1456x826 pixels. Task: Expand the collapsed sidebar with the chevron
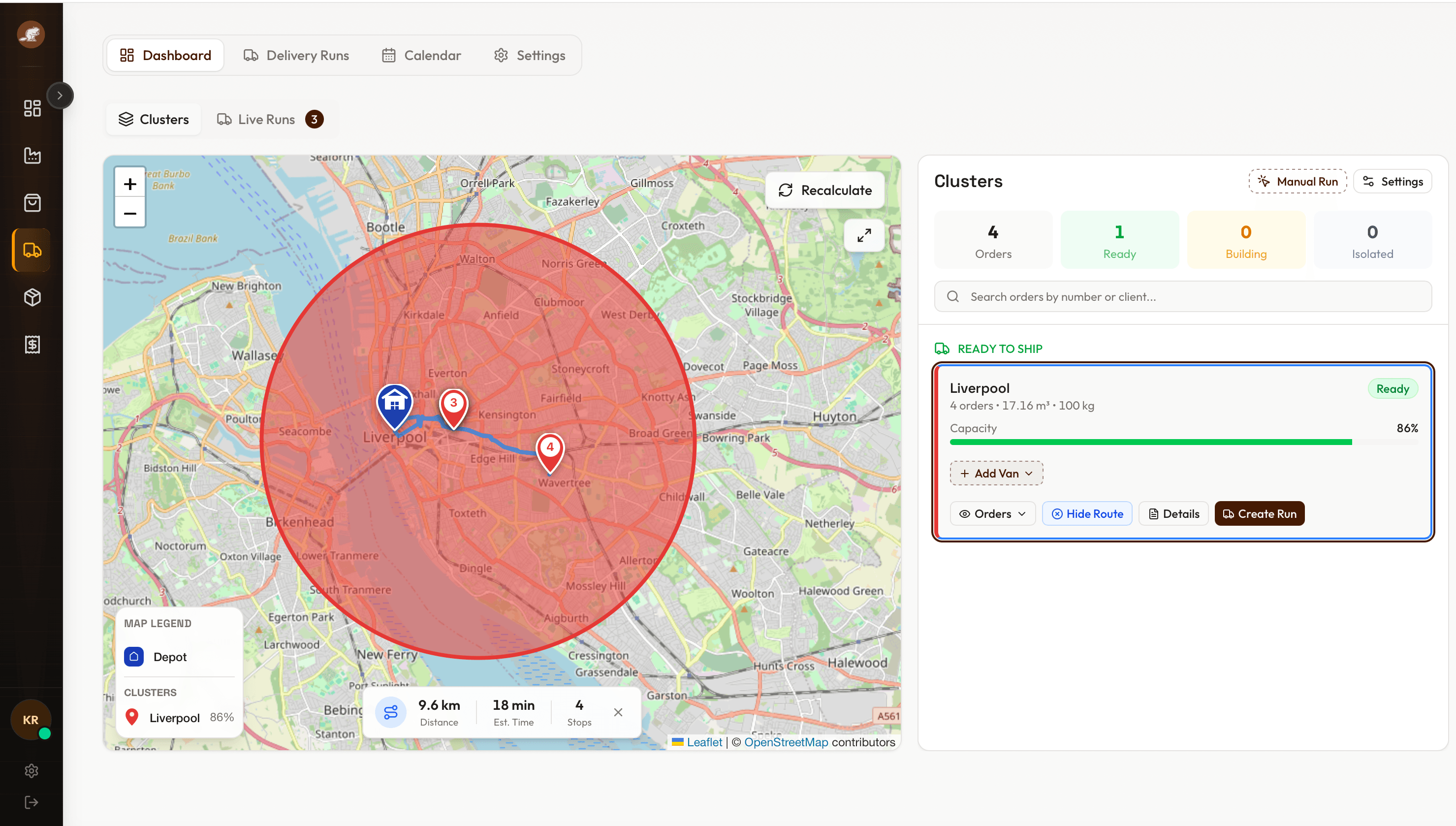coord(61,95)
